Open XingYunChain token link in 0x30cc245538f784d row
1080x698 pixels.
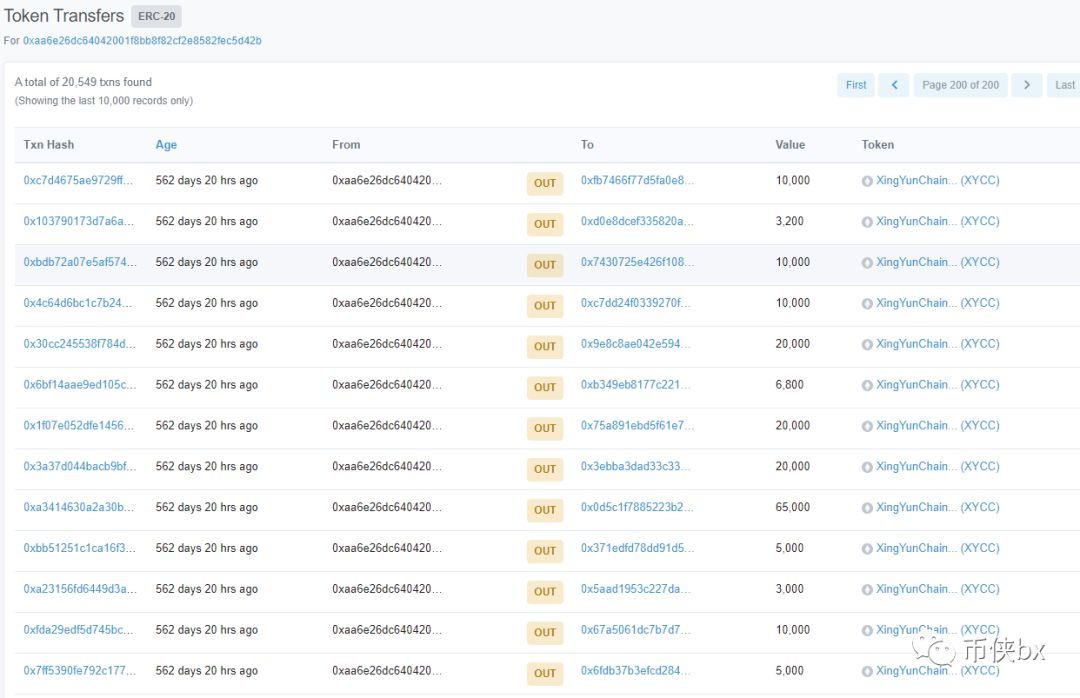click(937, 344)
